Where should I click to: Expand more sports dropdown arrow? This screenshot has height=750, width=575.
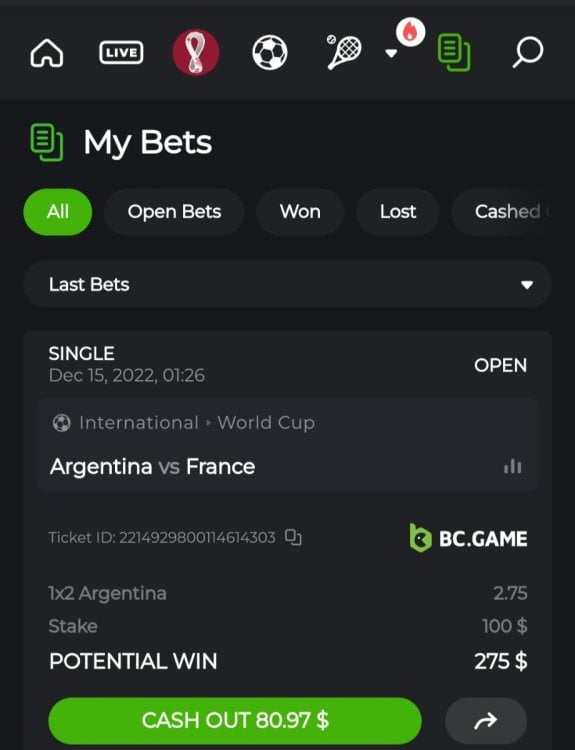coord(391,53)
